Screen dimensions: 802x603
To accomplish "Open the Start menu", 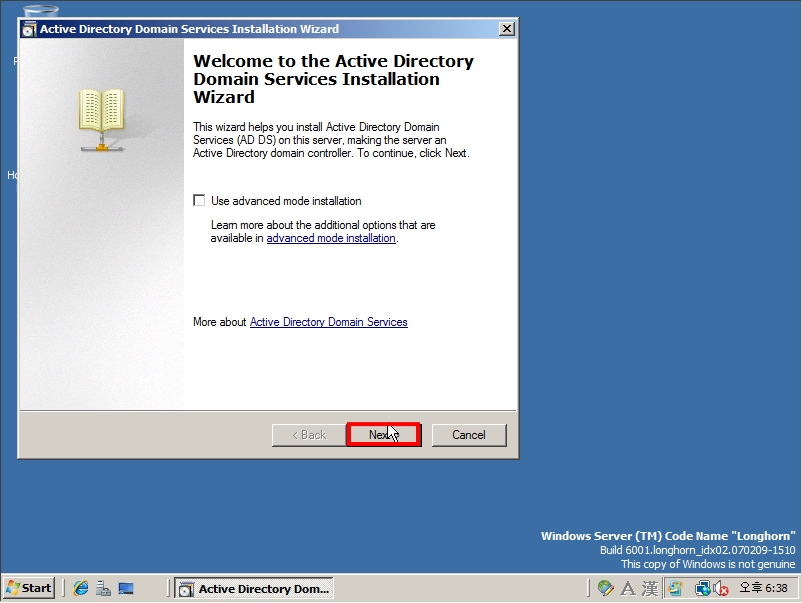I will 29,588.
